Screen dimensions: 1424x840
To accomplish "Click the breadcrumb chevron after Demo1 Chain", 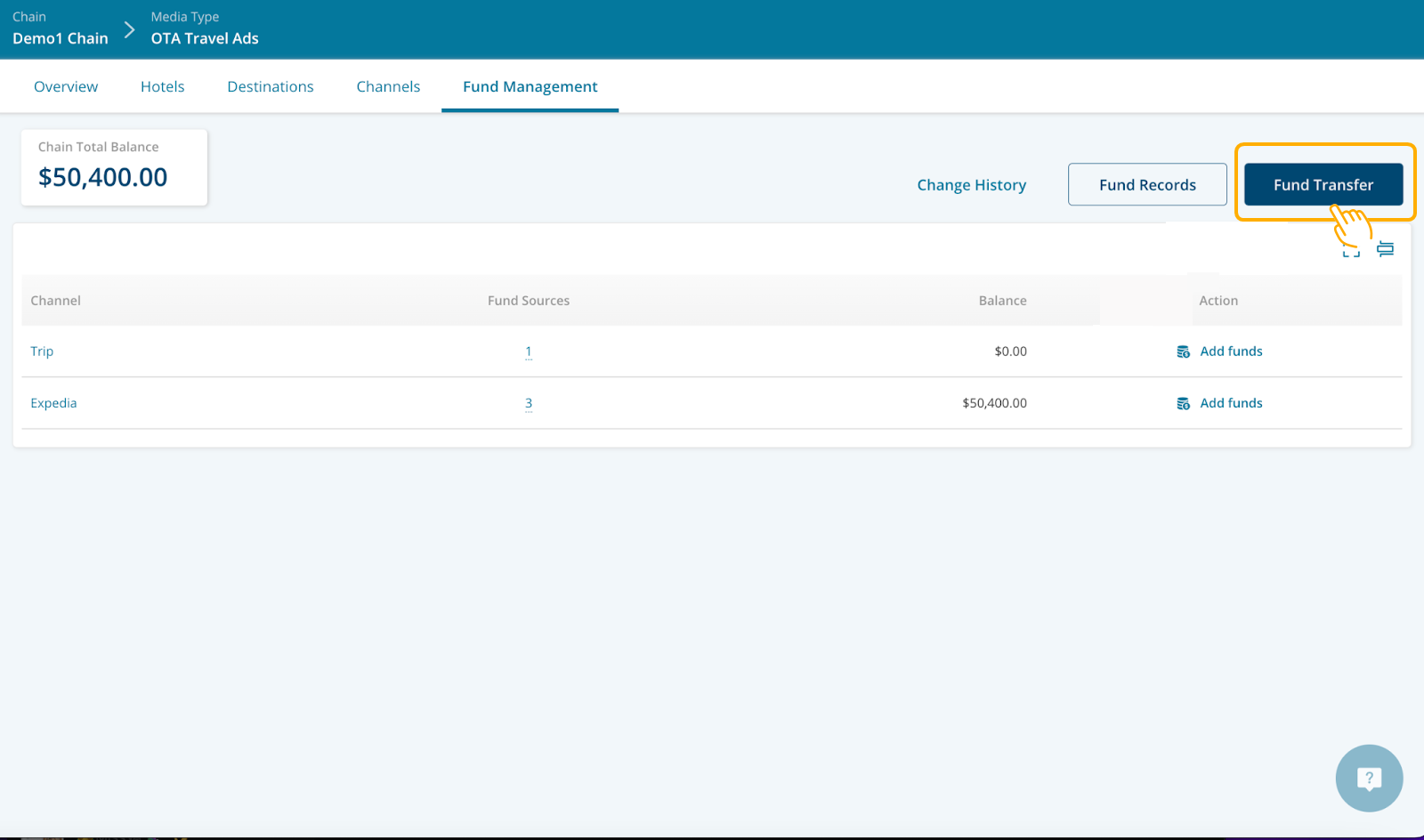I will point(130,30).
